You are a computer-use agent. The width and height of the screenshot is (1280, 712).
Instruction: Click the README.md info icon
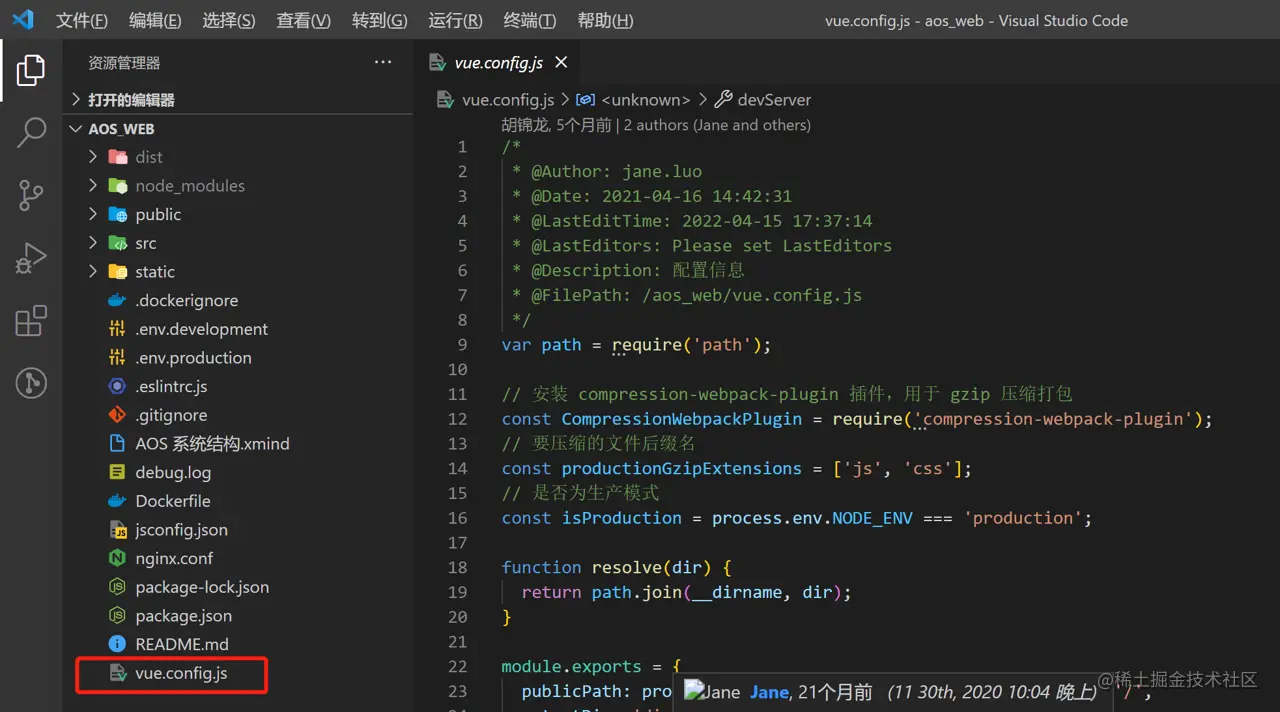[118, 644]
